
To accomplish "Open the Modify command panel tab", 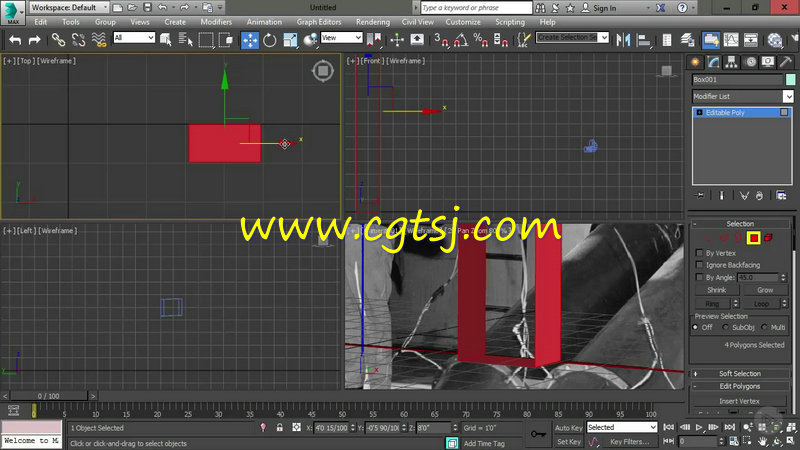I will tap(713, 62).
